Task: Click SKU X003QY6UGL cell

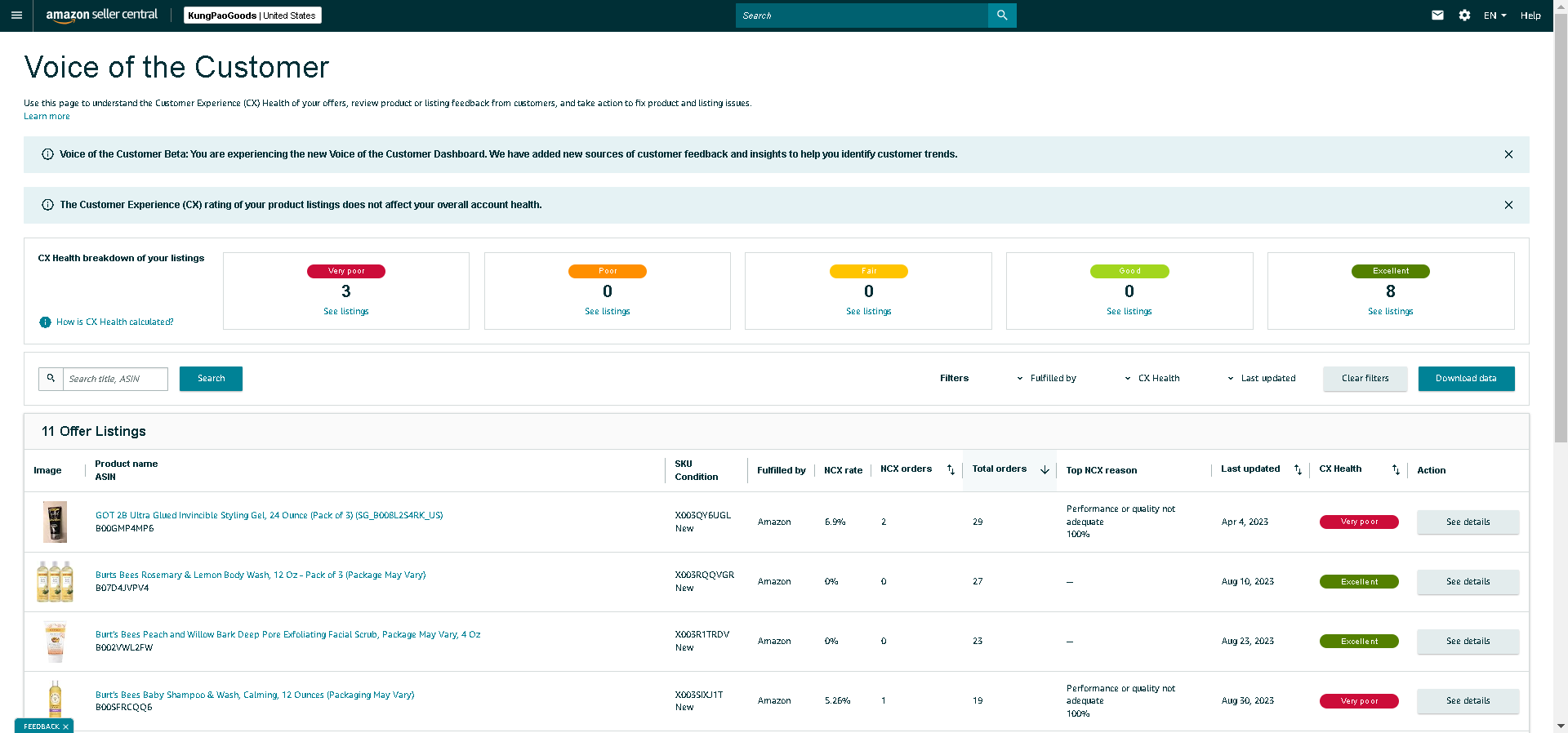Action: coord(703,516)
